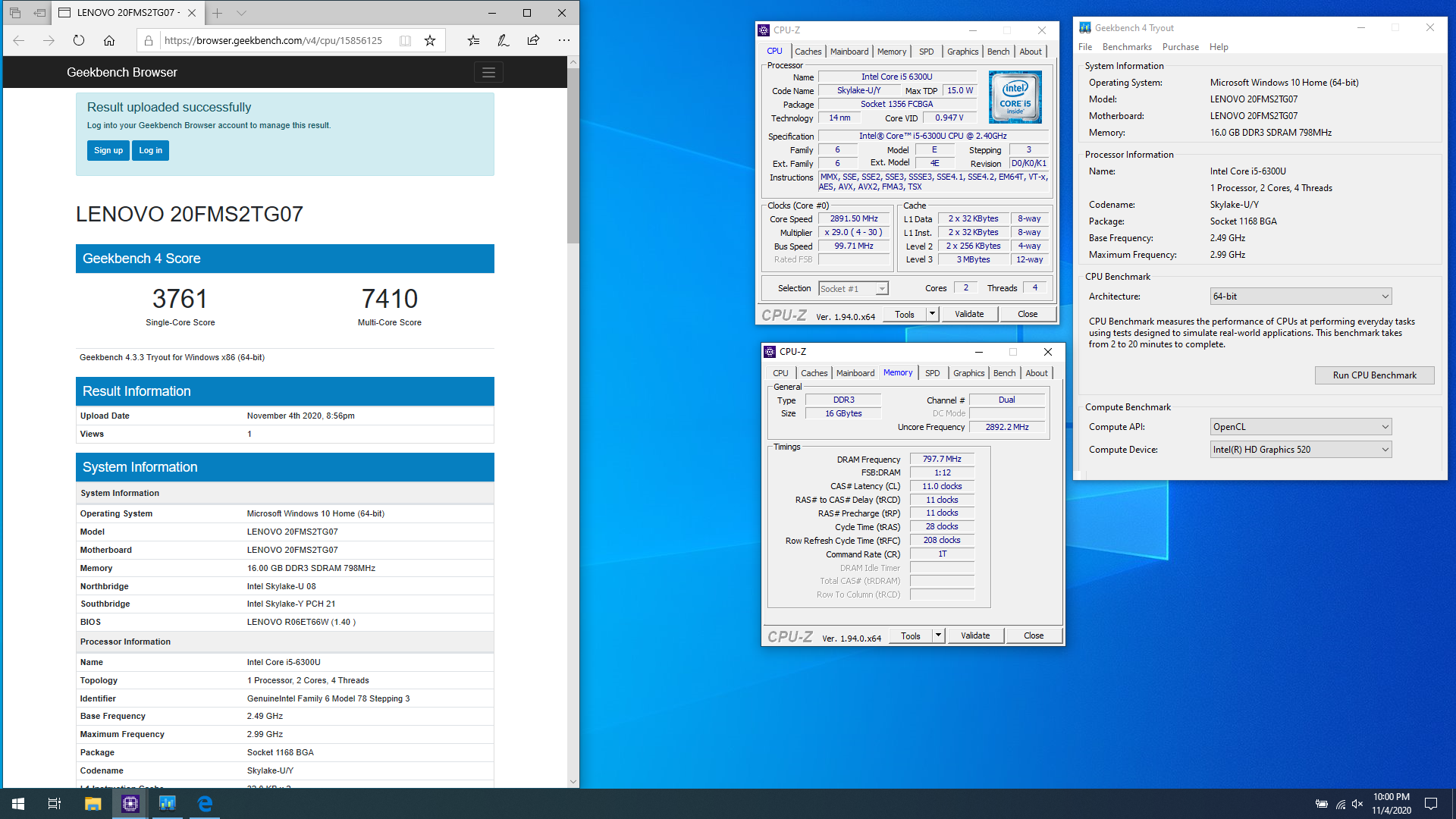Switch to CPU-Z taskbar icon
The height and width of the screenshot is (819, 1456).
pyautogui.click(x=130, y=804)
